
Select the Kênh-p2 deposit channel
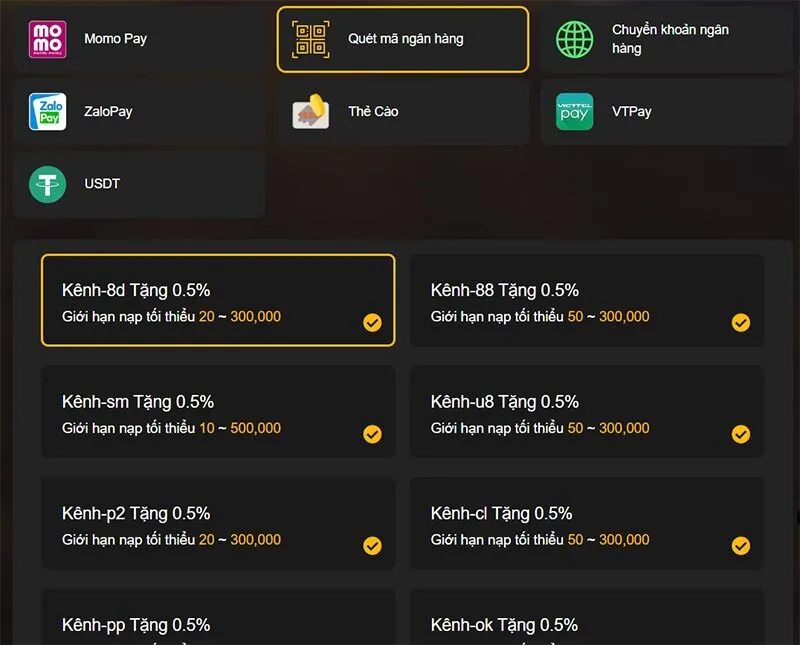coord(217,525)
